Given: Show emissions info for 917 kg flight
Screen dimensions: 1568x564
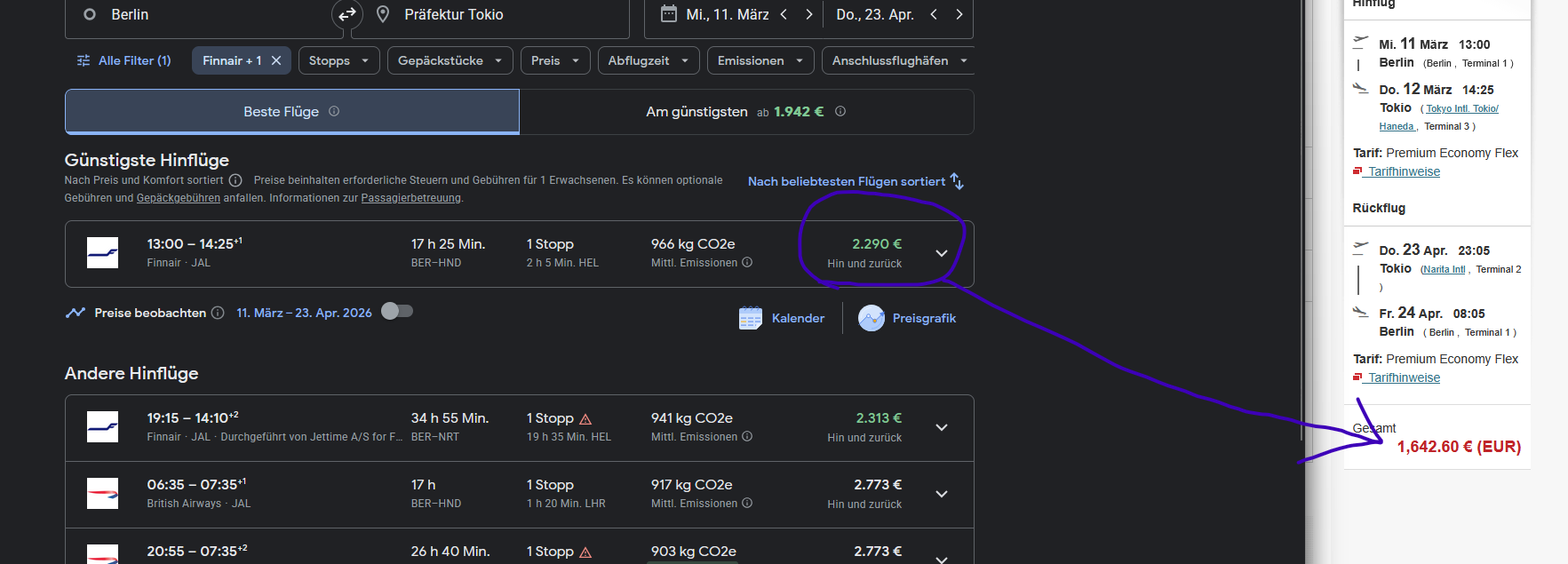Looking at the screenshot, I should click(x=747, y=503).
